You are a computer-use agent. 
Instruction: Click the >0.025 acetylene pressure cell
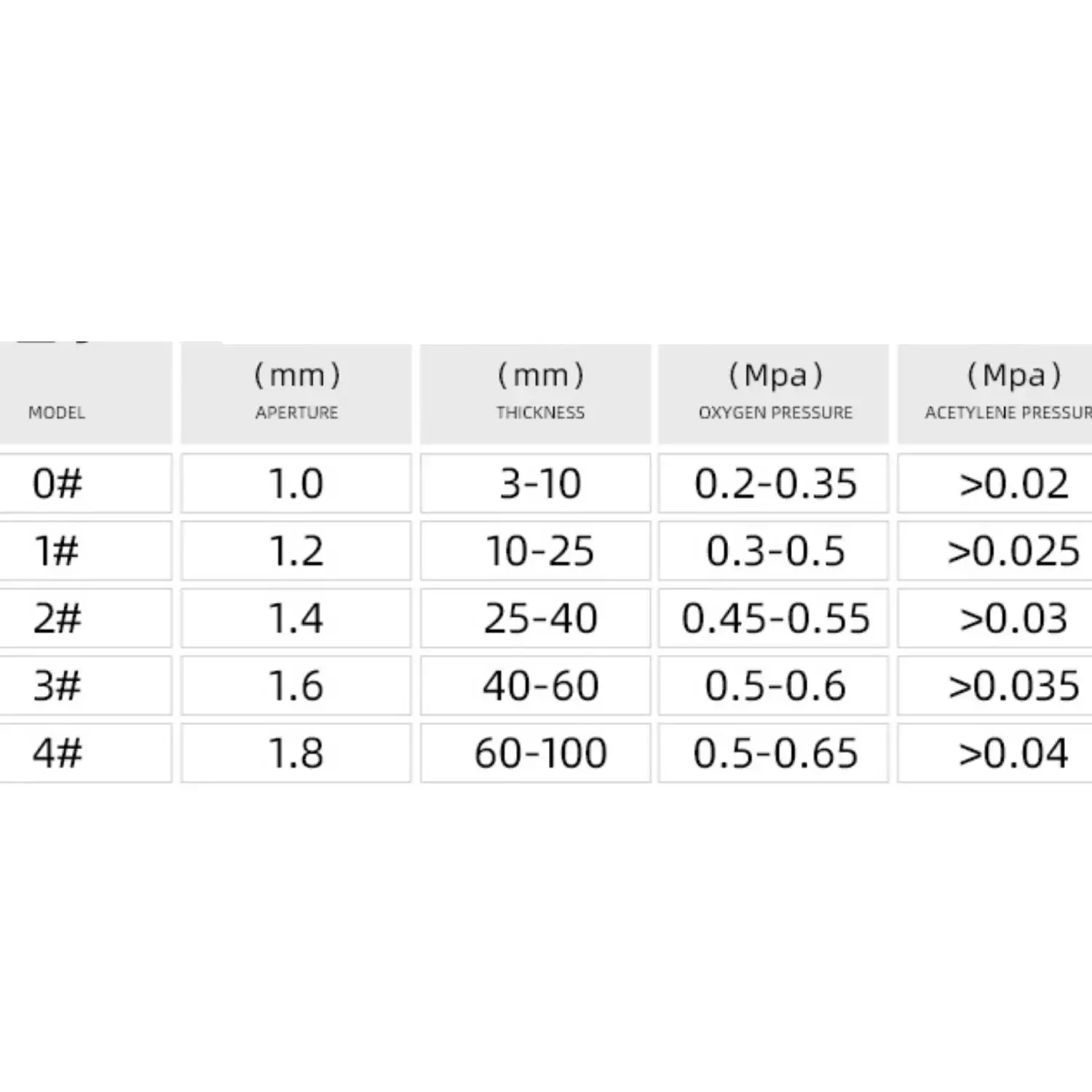[x=1013, y=551]
